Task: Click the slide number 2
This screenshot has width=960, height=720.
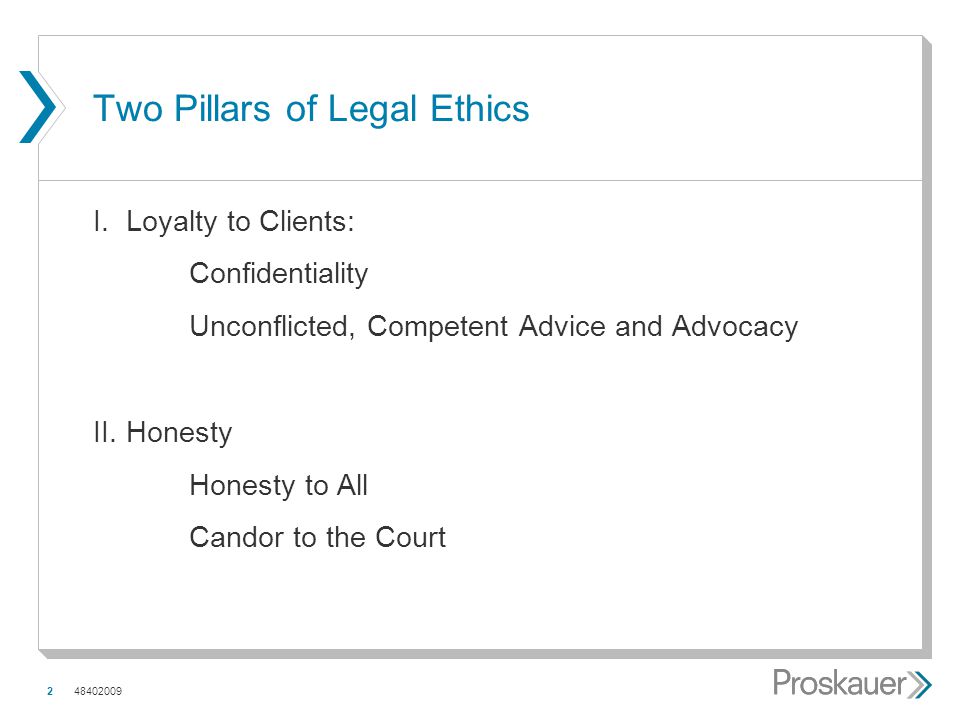Action: [50, 691]
